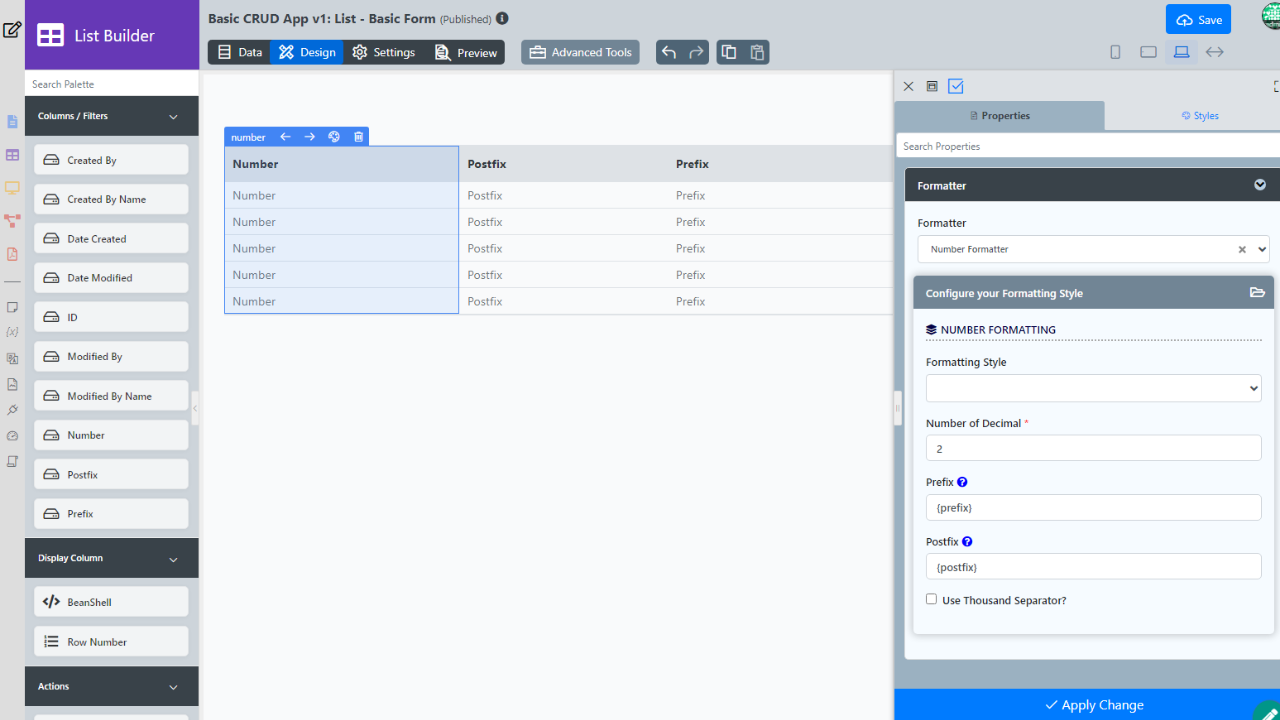
Task: Click the Number of Decimal input field
Action: [1093, 448]
